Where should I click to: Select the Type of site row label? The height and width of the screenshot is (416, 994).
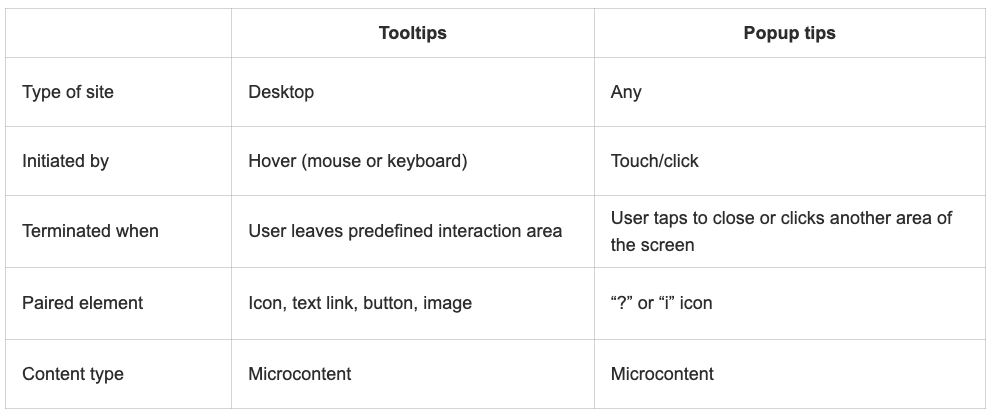pyautogui.click(x=68, y=92)
